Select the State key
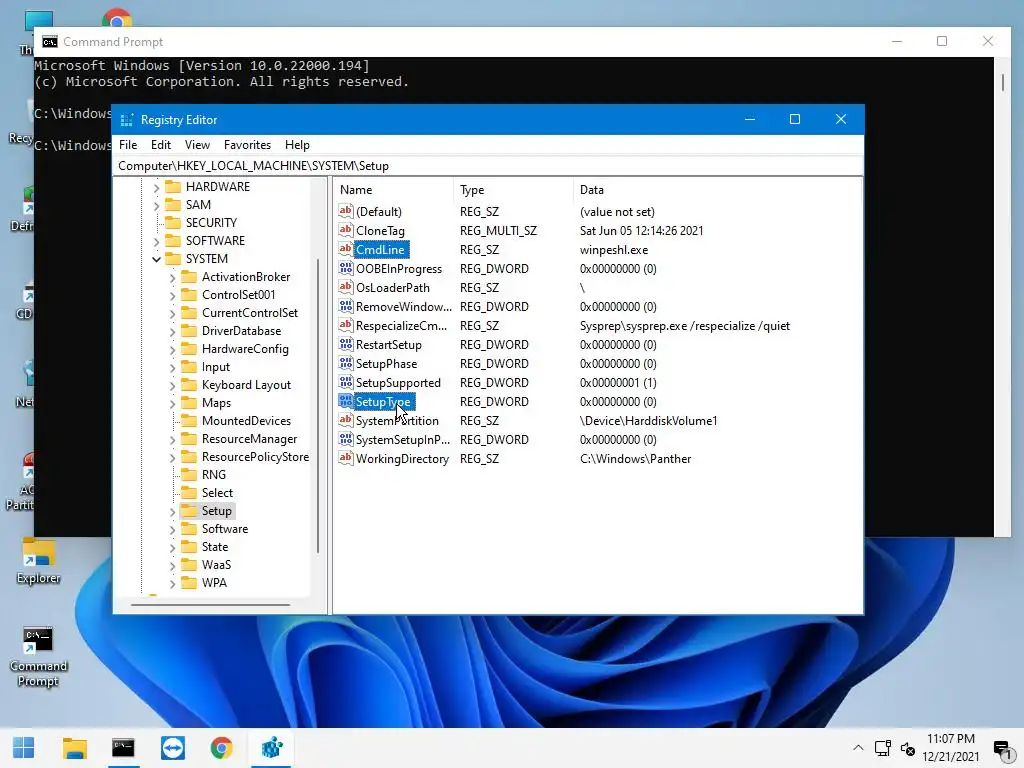 click(215, 547)
